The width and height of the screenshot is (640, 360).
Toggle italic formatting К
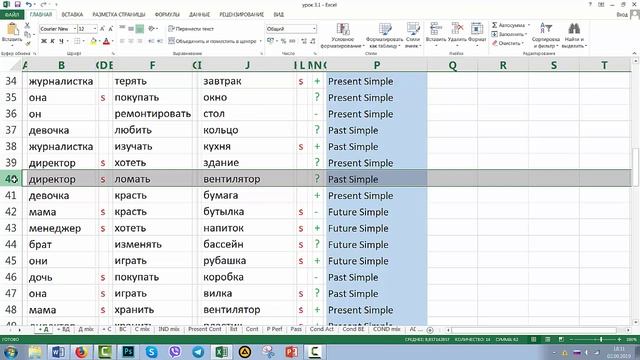coord(52,41)
